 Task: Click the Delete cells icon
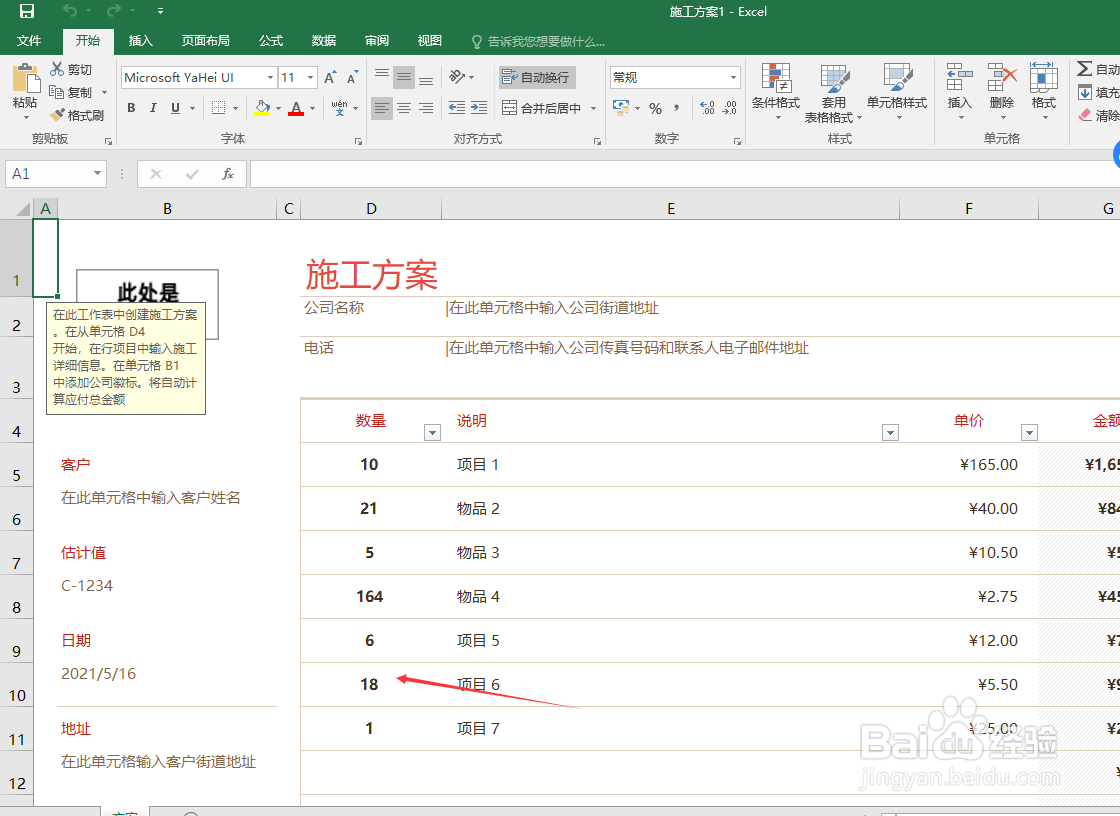[1002, 78]
